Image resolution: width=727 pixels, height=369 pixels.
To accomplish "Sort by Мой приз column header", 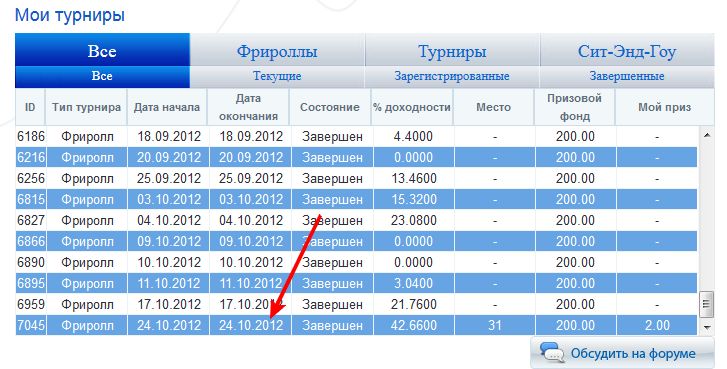I will (x=664, y=107).
